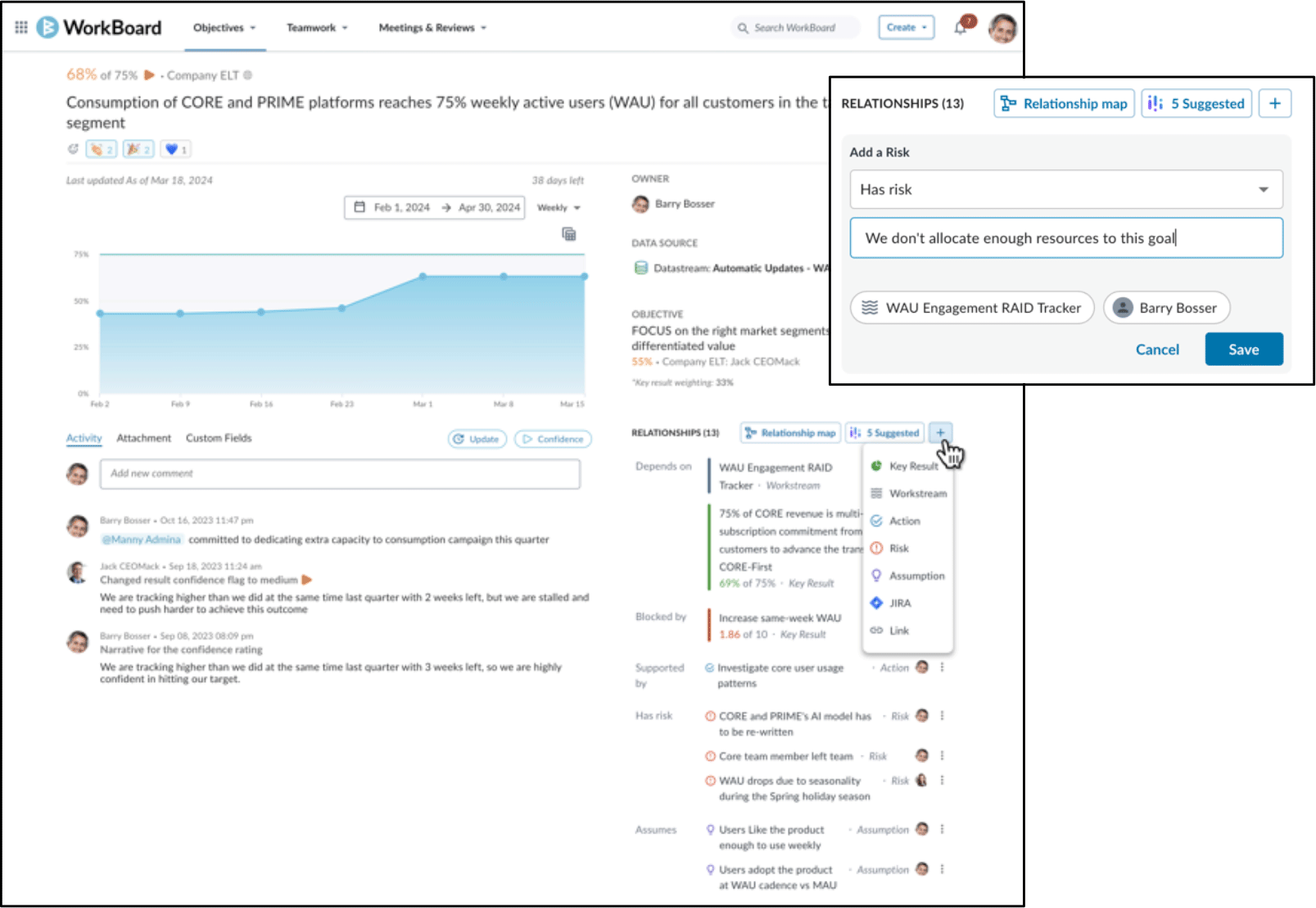The height and width of the screenshot is (908, 1316).
Task: Save the new risk
Action: (1243, 350)
